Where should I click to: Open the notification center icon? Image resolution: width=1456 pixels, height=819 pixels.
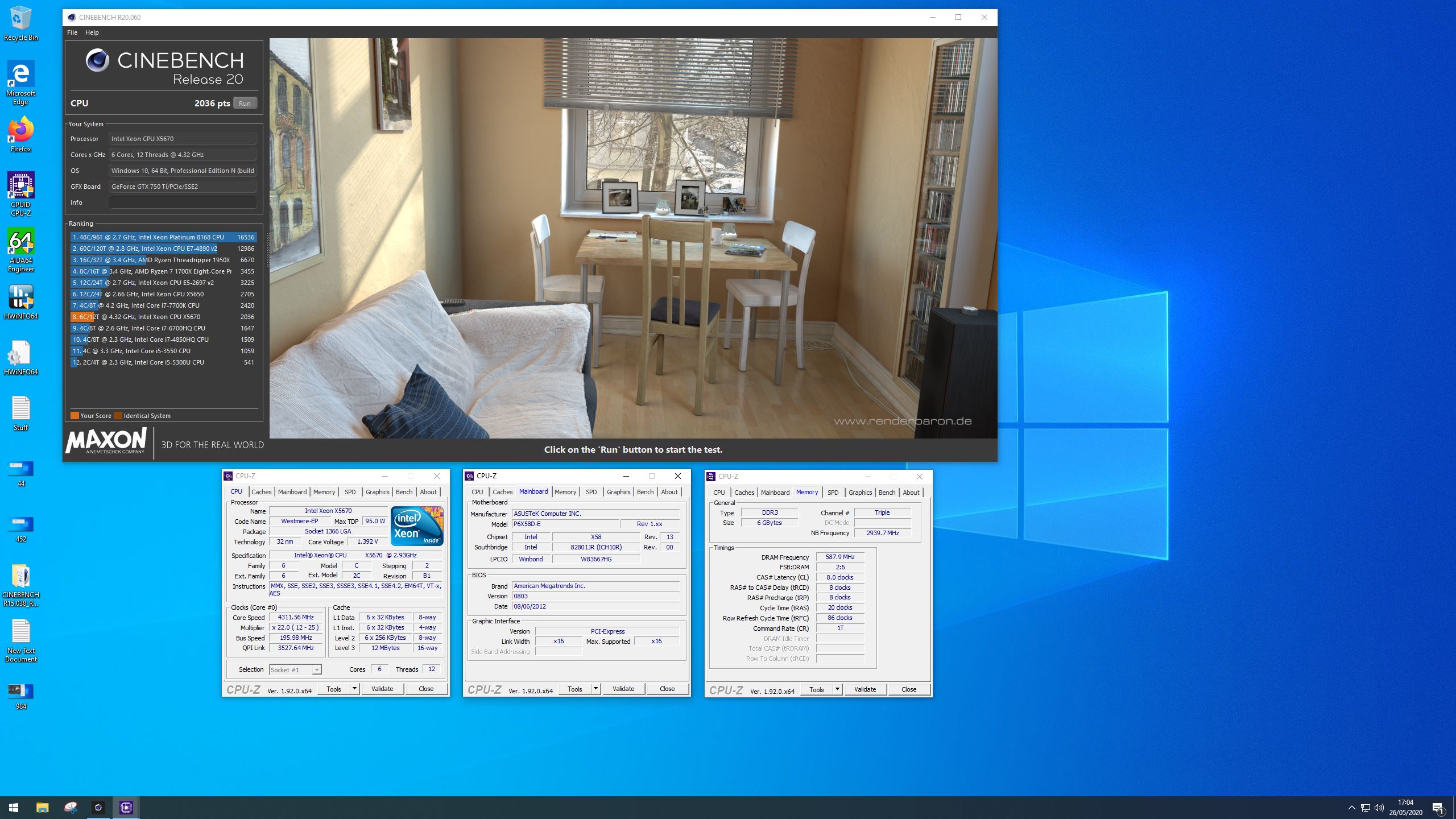pyautogui.click(x=1438, y=808)
